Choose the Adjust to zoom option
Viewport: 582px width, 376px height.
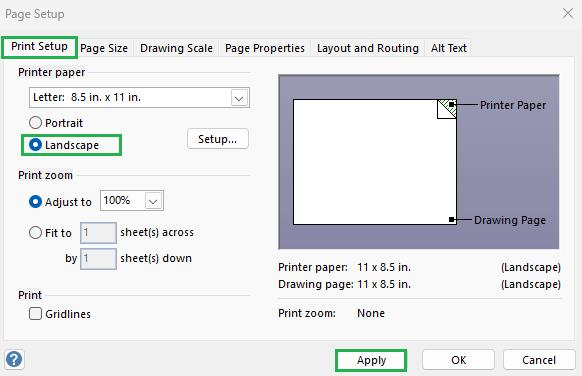click(x=35, y=202)
